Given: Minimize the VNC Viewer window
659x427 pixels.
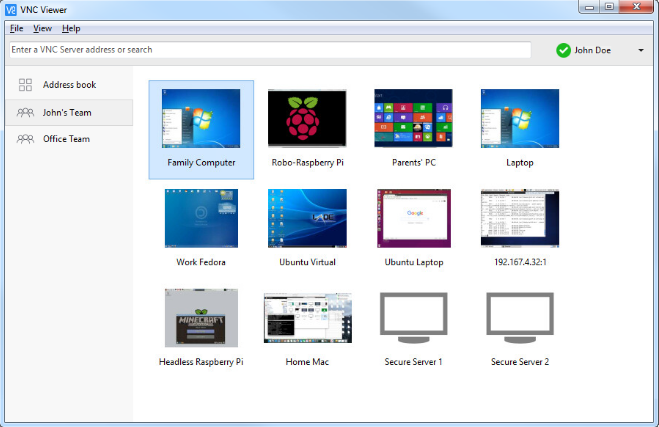Looking at the screenshot, I should [x=589, y=7].
